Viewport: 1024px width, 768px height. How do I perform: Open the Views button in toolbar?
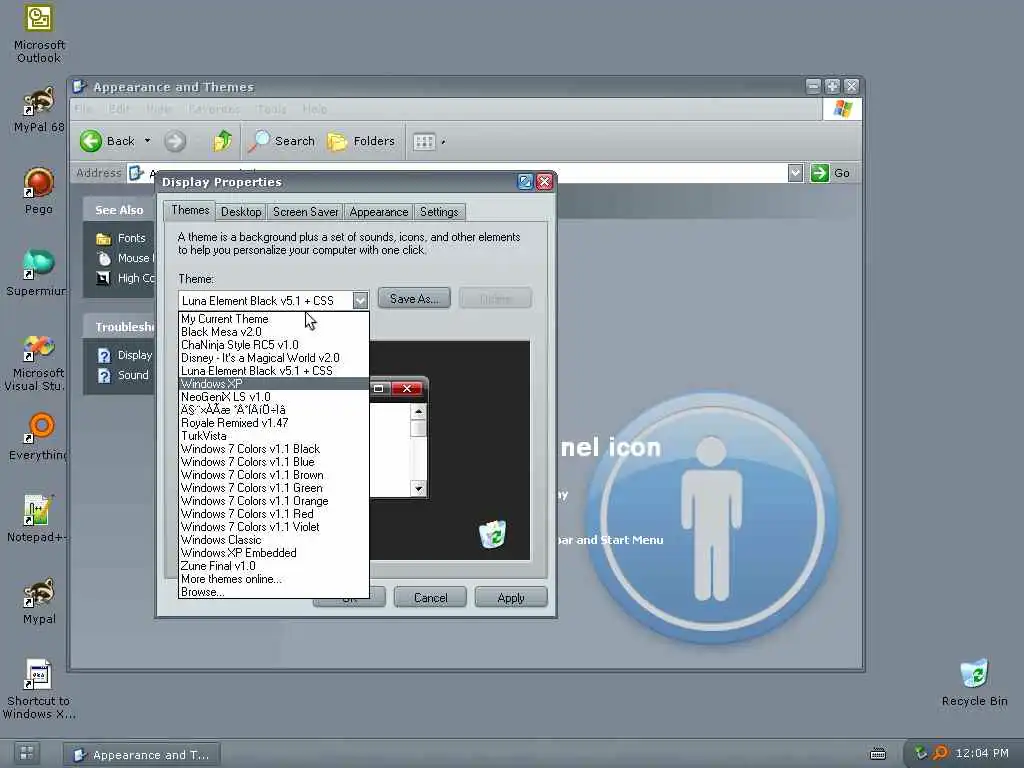point(424,142)
